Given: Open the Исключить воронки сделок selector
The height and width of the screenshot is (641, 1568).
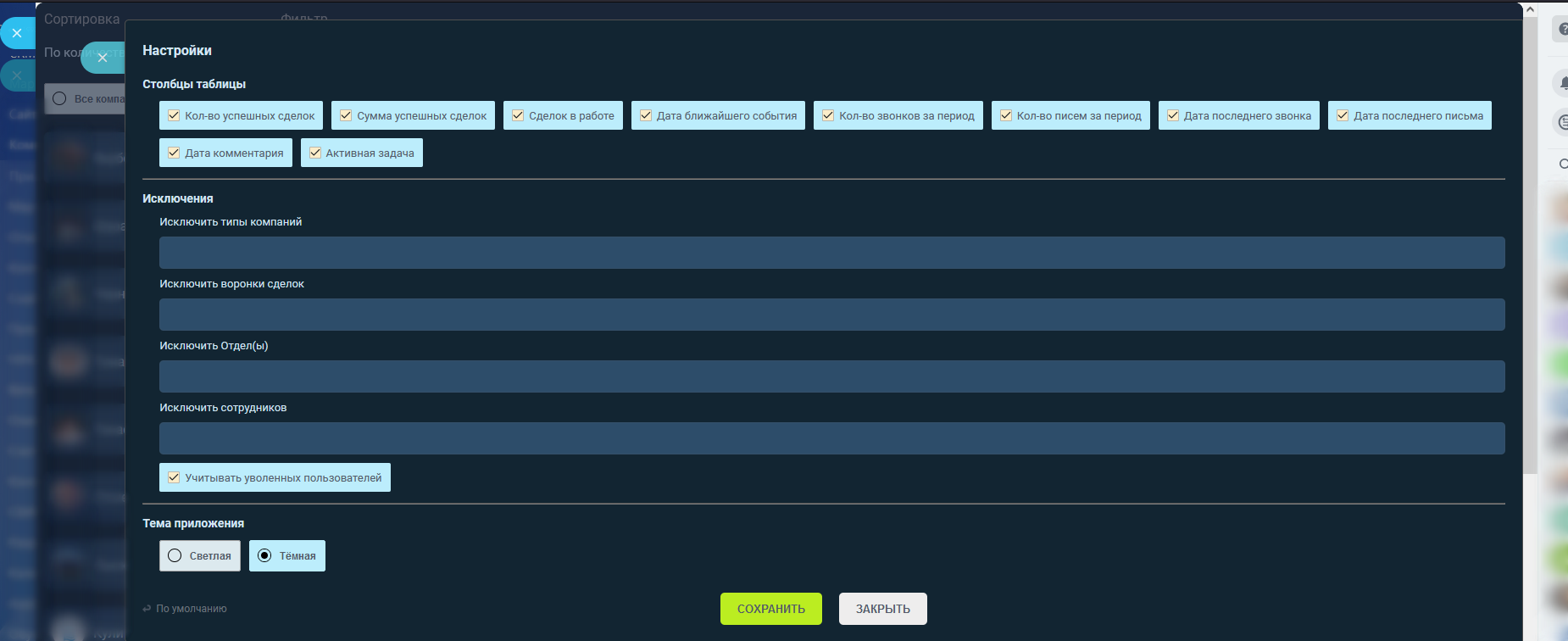Looking at the screenshot, I should (x=831, y=315).
